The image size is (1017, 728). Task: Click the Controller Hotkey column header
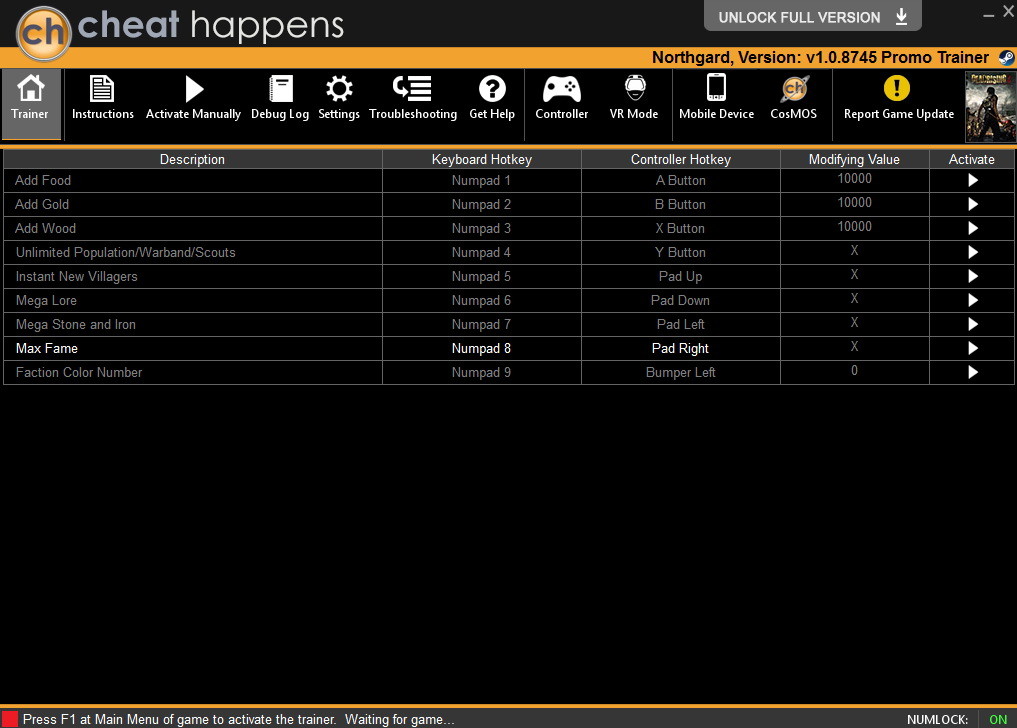click(x=680, y=160)
